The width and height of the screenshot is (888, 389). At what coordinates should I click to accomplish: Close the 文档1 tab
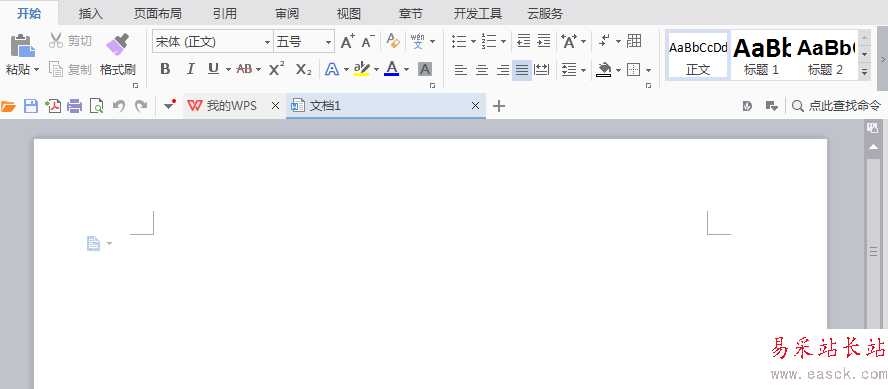pos(475,106)
